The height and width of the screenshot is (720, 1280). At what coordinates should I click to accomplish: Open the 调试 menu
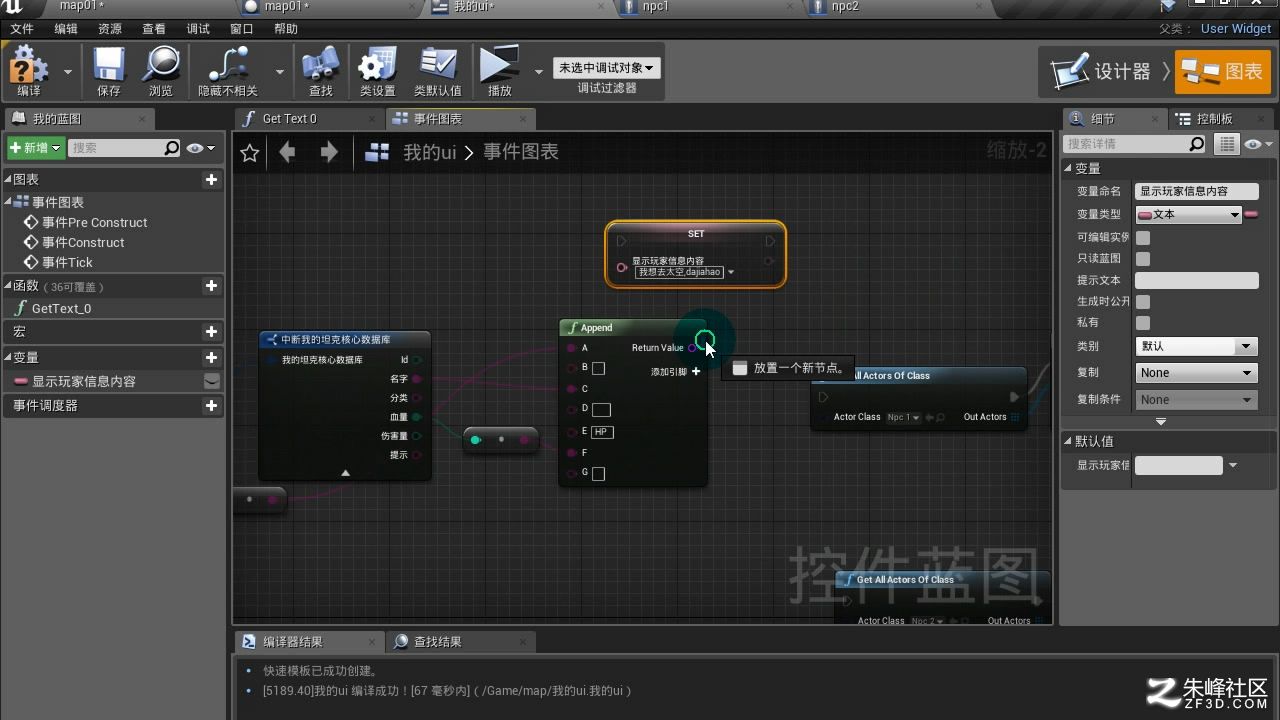click(198, 29)
